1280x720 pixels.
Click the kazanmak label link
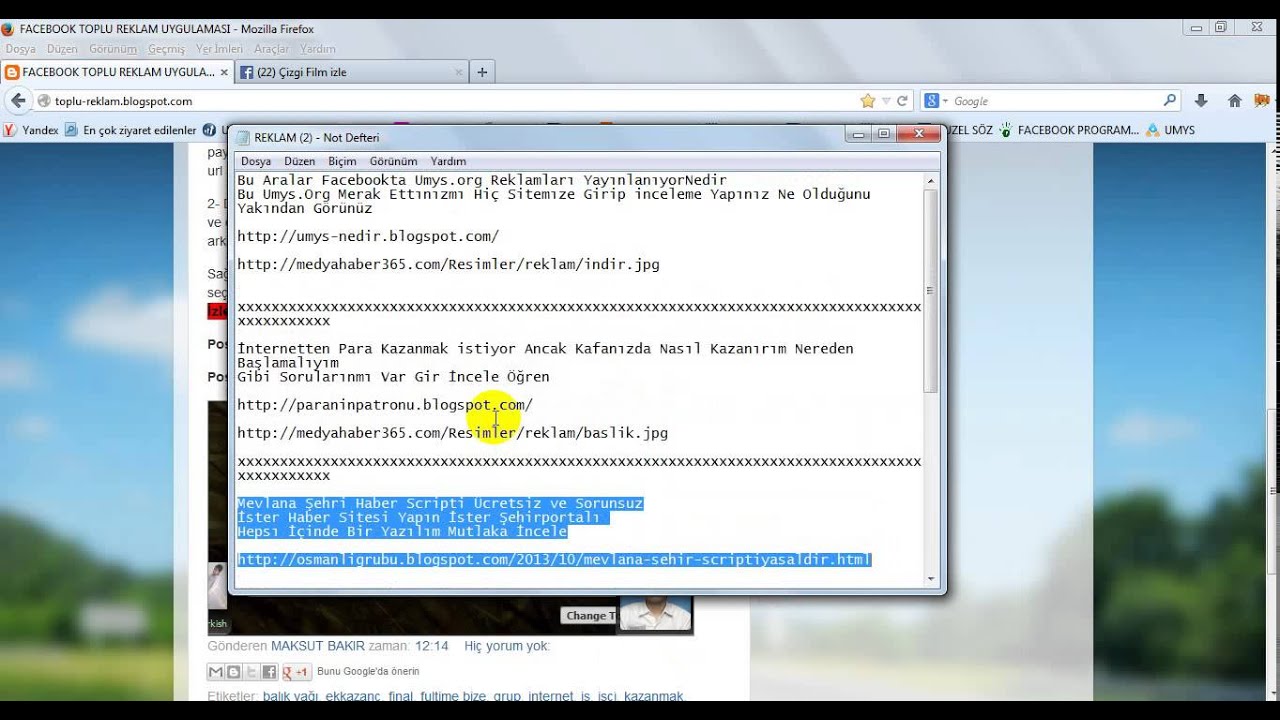pyautogui.click(x=653, y=696)
